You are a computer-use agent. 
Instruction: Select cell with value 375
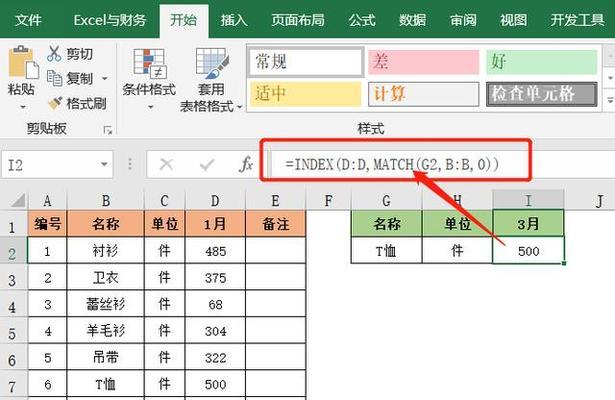[215, 278]
